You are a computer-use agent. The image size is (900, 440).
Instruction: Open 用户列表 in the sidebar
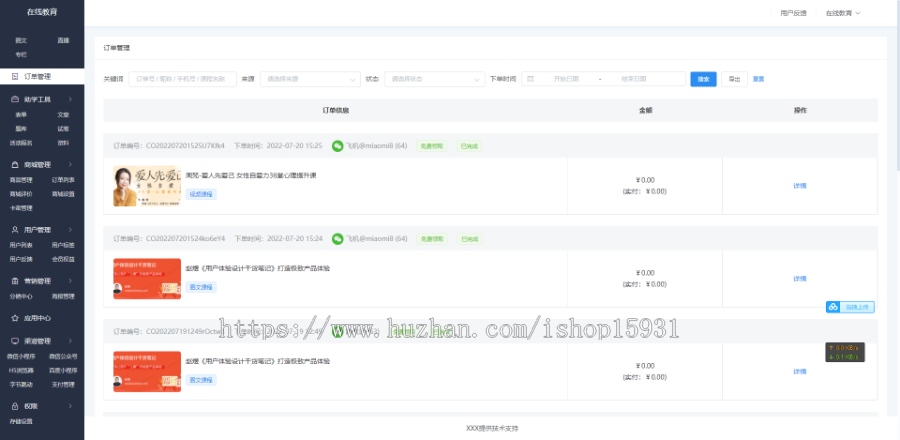(21, 245)
